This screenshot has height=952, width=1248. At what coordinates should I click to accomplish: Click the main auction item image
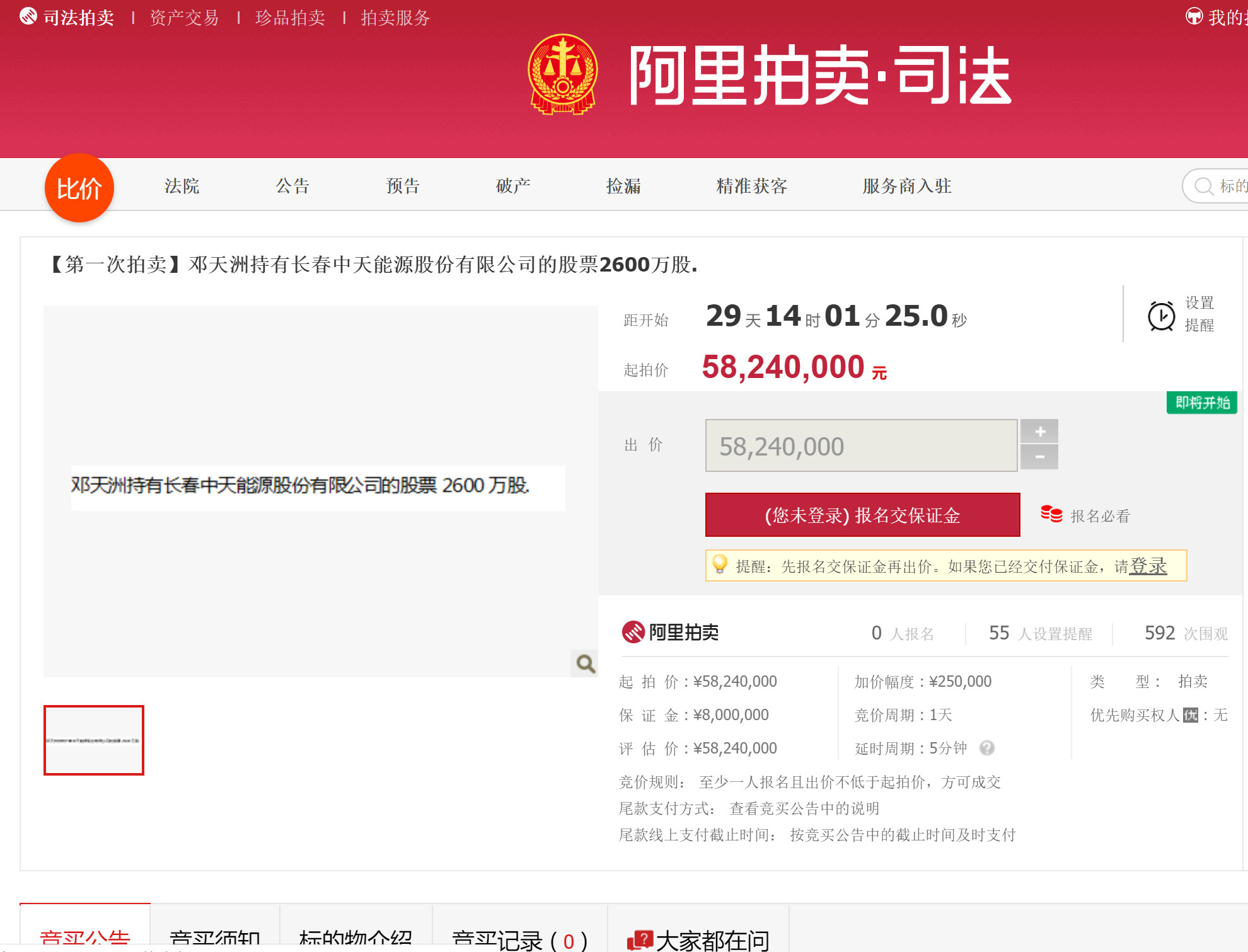click(320, 491)
